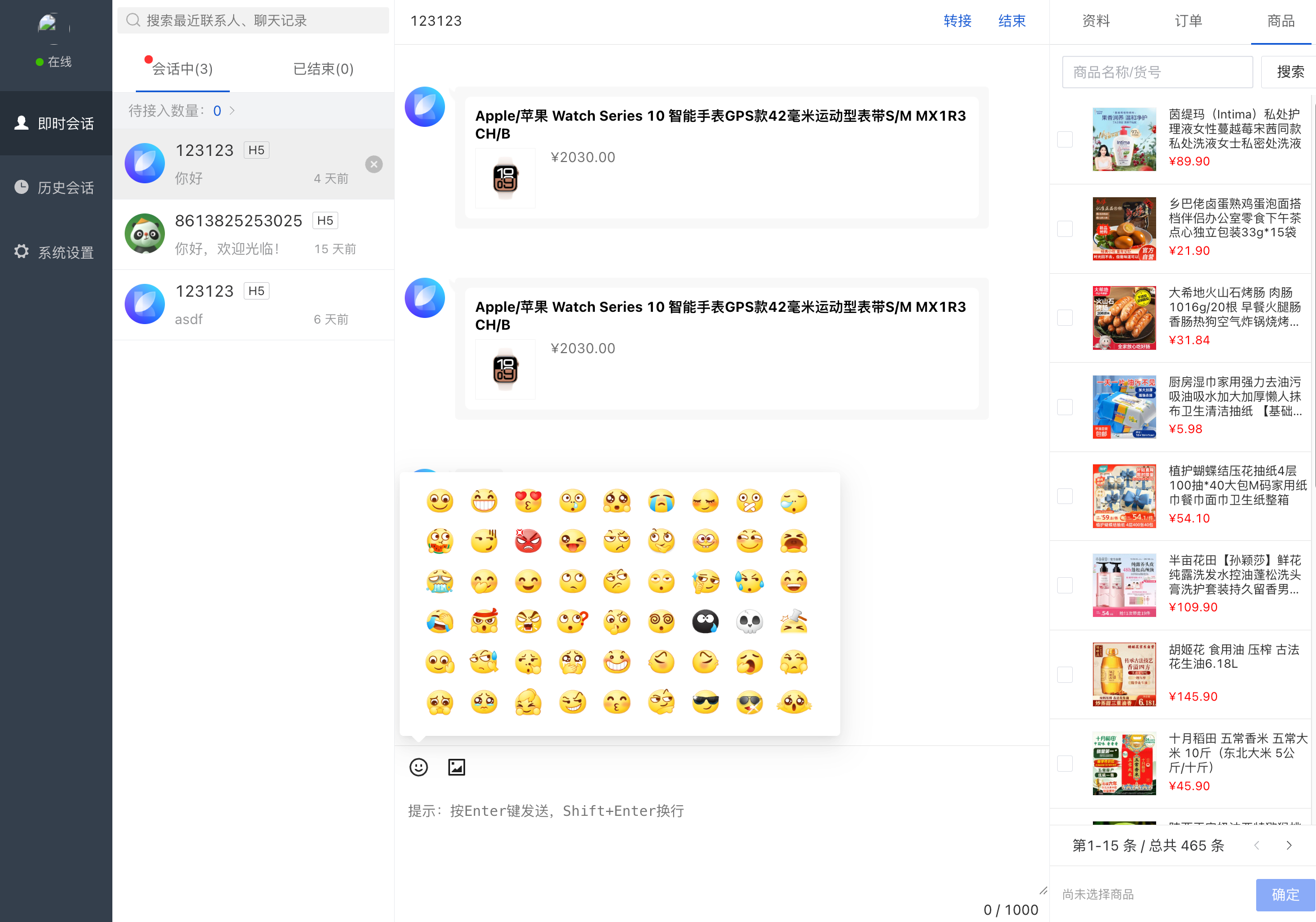Image resolution: width=1316 pixels, height=922 pixels.
Task: Pick the heart-eyes emoji
Action: pos(528,501)
